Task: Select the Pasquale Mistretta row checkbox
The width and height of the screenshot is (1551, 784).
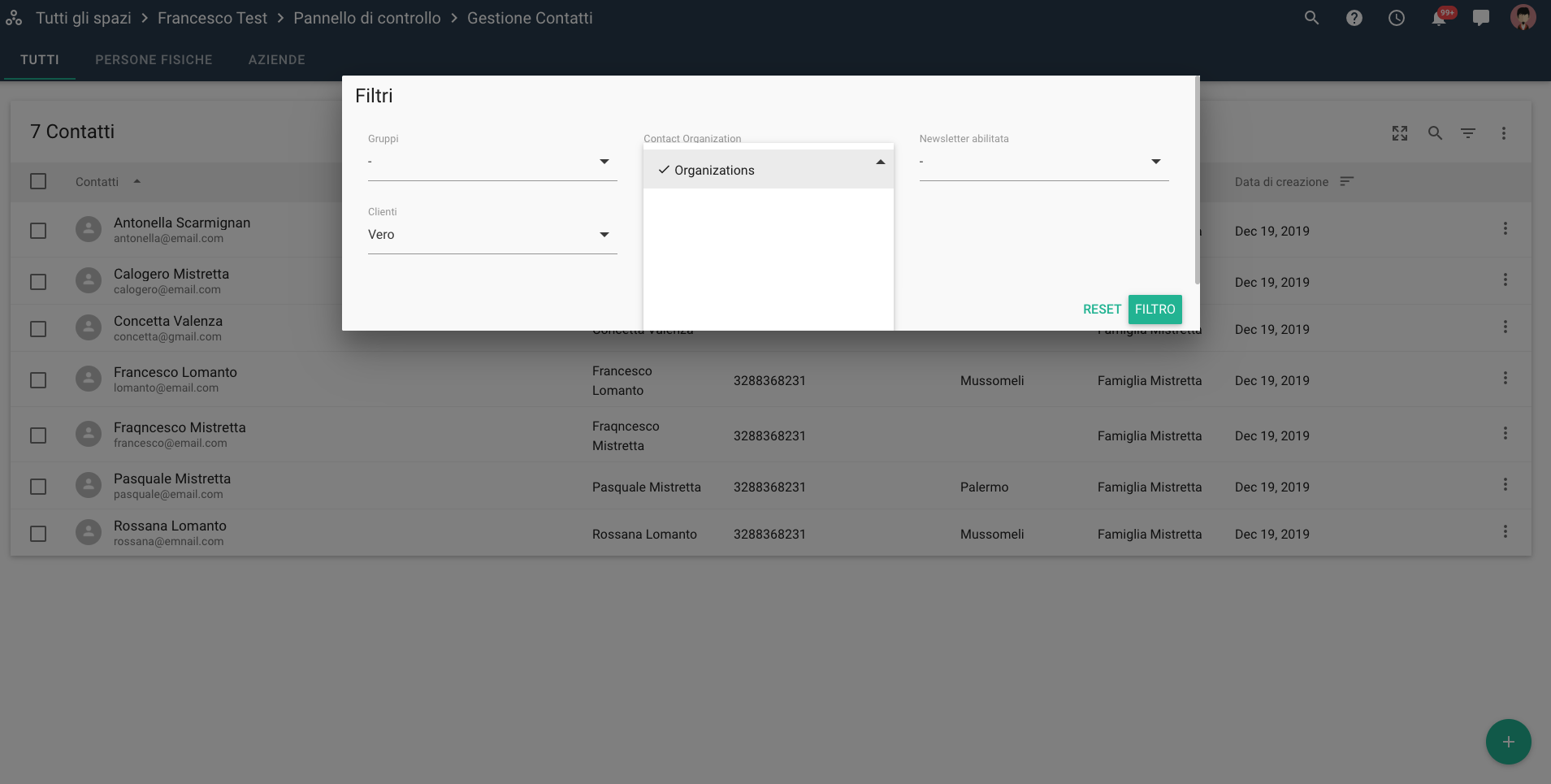Action: pyautogui.click(x=38, y=487)
